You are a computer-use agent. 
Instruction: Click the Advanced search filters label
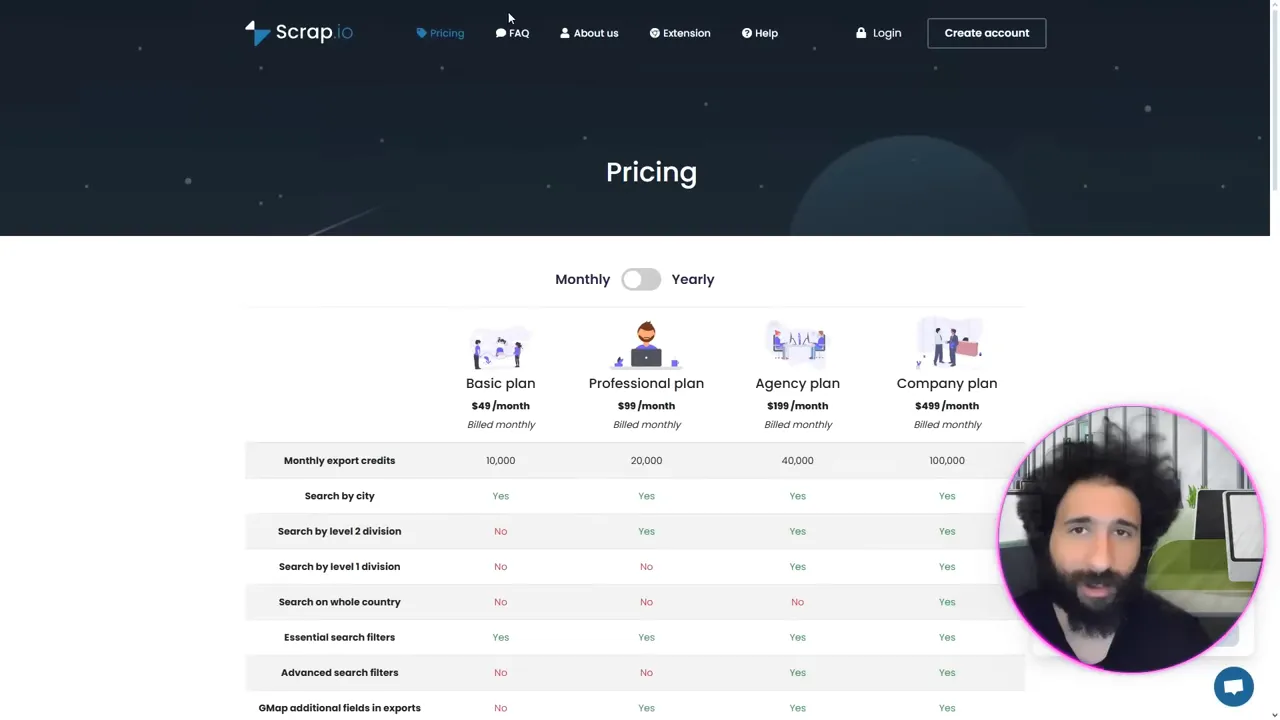(339, 673)
